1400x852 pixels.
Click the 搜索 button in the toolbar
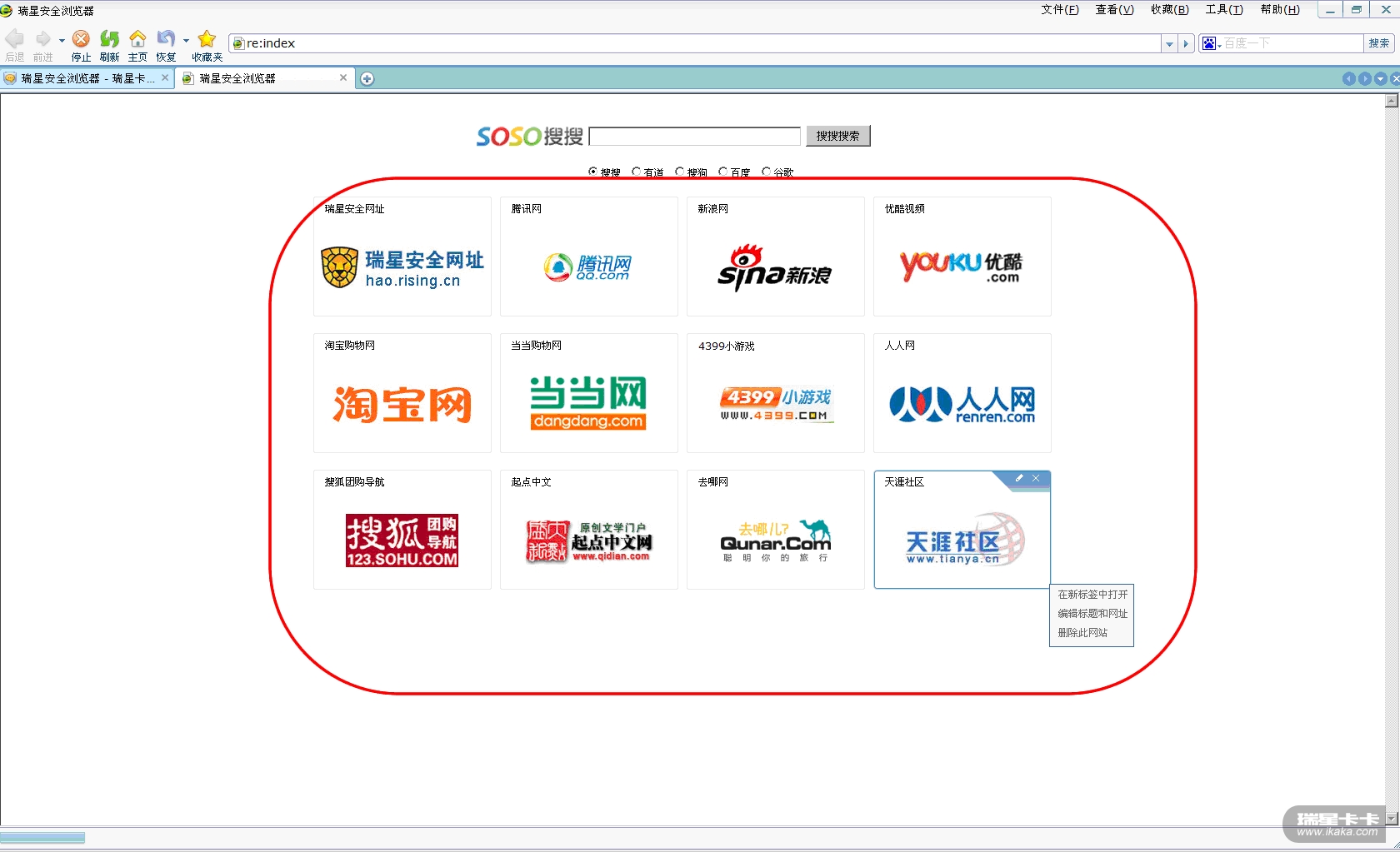coord(1378,43)
